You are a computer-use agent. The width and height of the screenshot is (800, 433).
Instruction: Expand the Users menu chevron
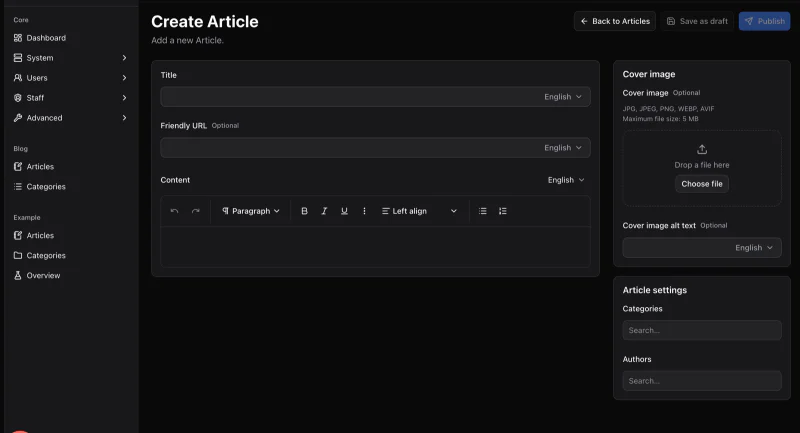(x=124, y=78)
